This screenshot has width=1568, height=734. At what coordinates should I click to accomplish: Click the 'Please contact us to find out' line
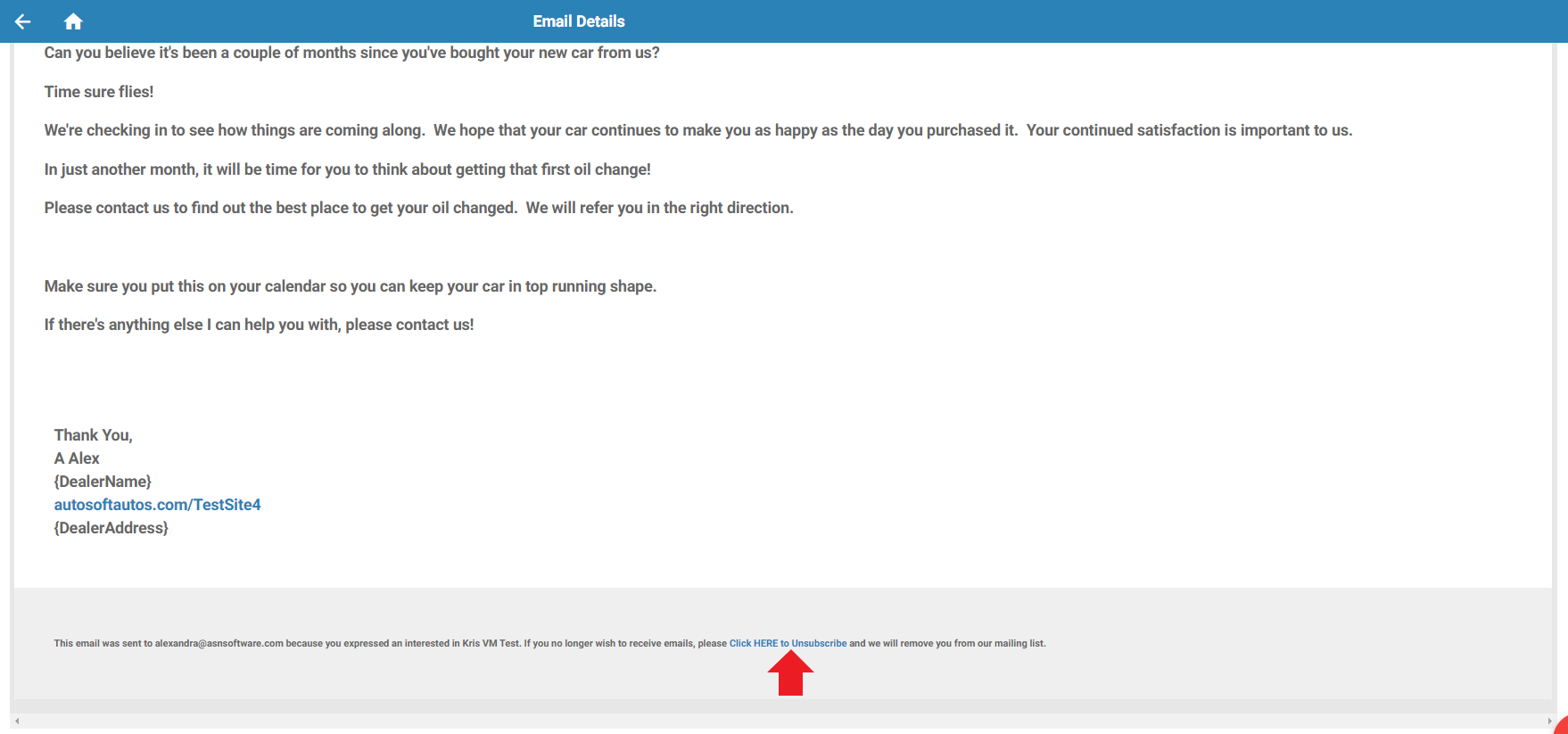419,208
